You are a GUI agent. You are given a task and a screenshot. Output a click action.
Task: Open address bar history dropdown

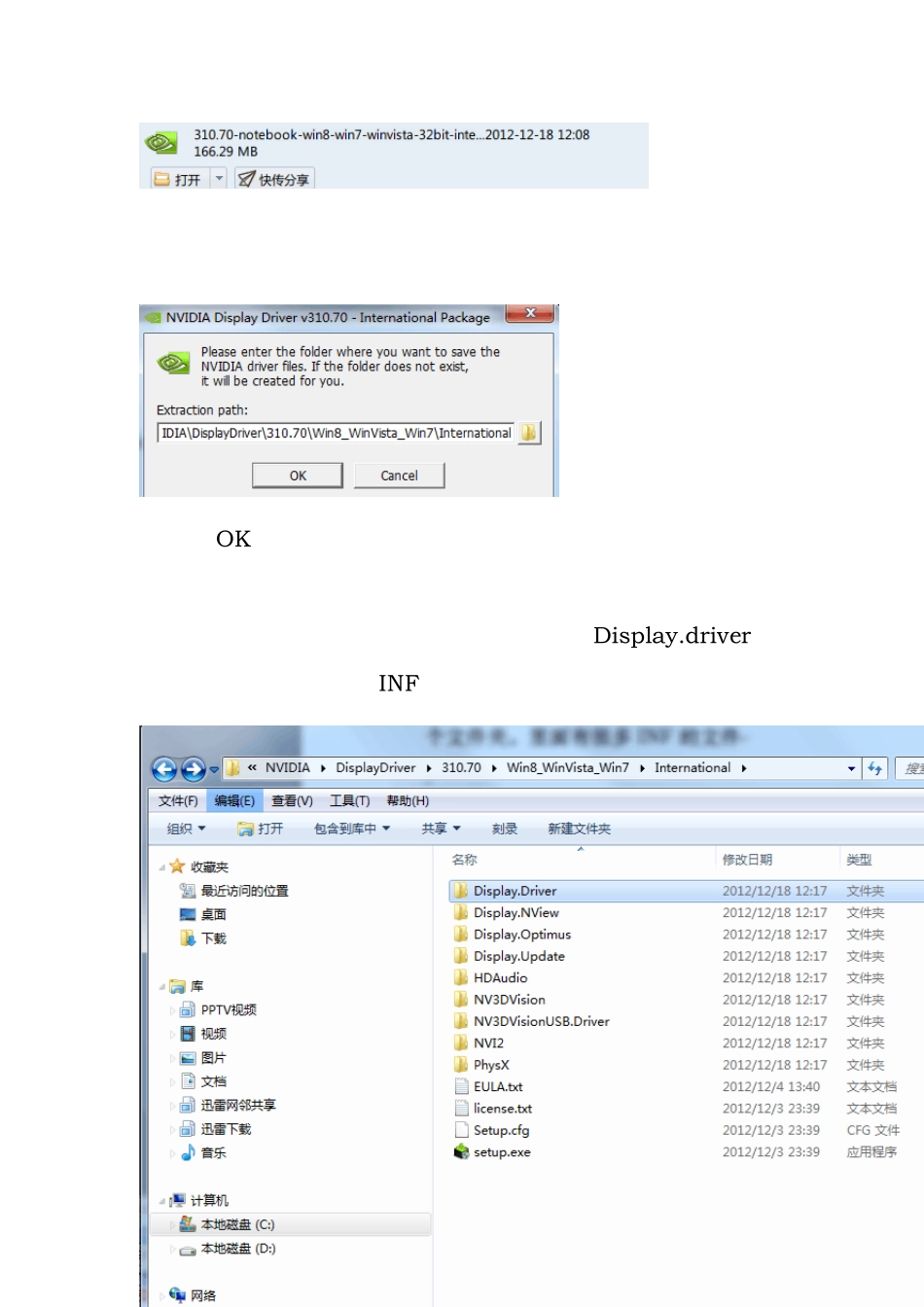click(x=851, y=768)
